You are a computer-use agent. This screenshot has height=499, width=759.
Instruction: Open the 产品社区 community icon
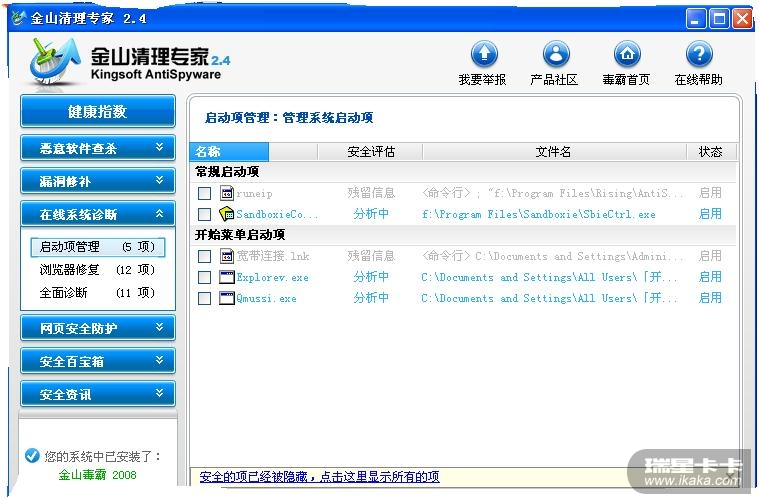[x=556, y=54]
